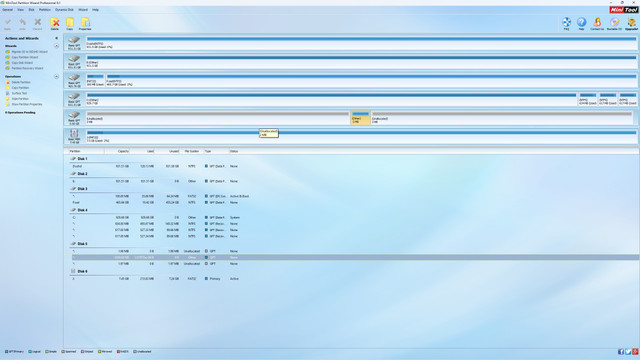Open the Partition menu
The width and height of the screenshot is (640, 360).
click(x=44, y=9)
